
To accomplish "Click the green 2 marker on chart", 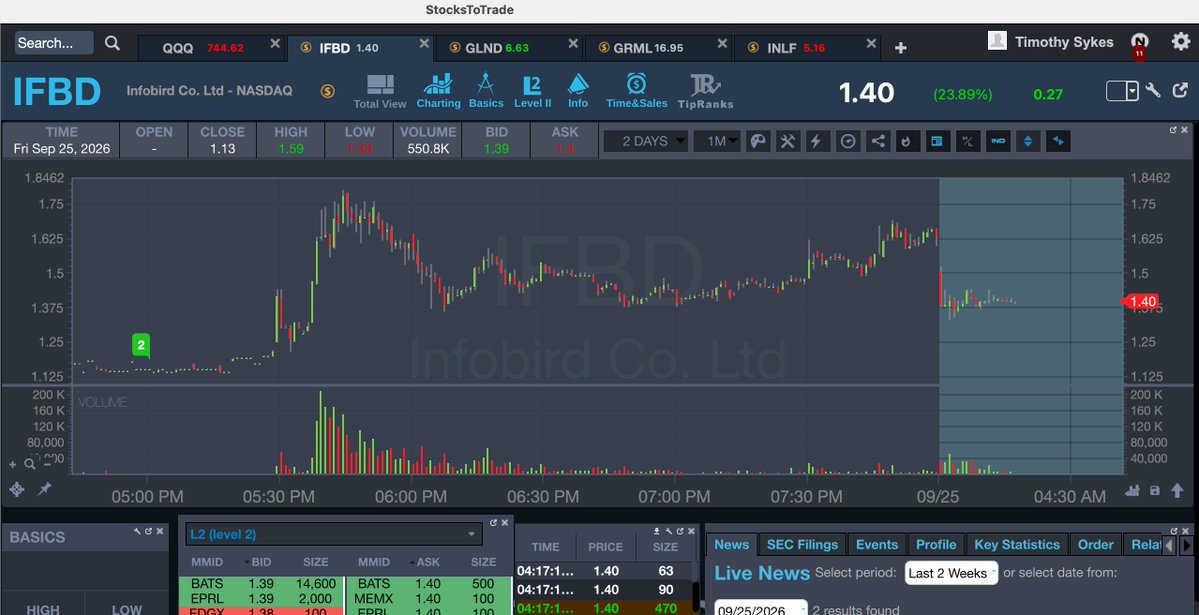I will [x=141, y=345].
